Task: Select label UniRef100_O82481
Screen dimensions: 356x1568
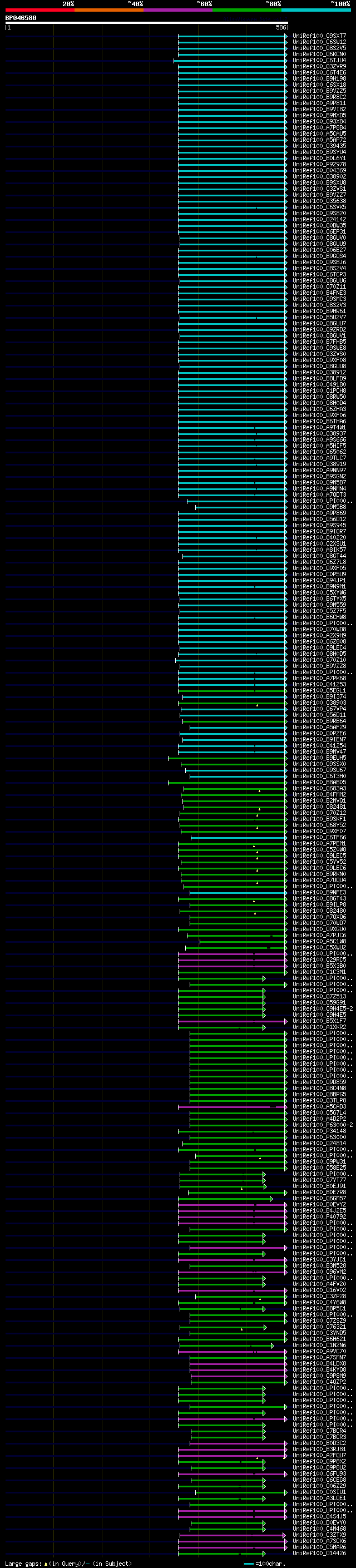Action: click(x=319, y=807)
